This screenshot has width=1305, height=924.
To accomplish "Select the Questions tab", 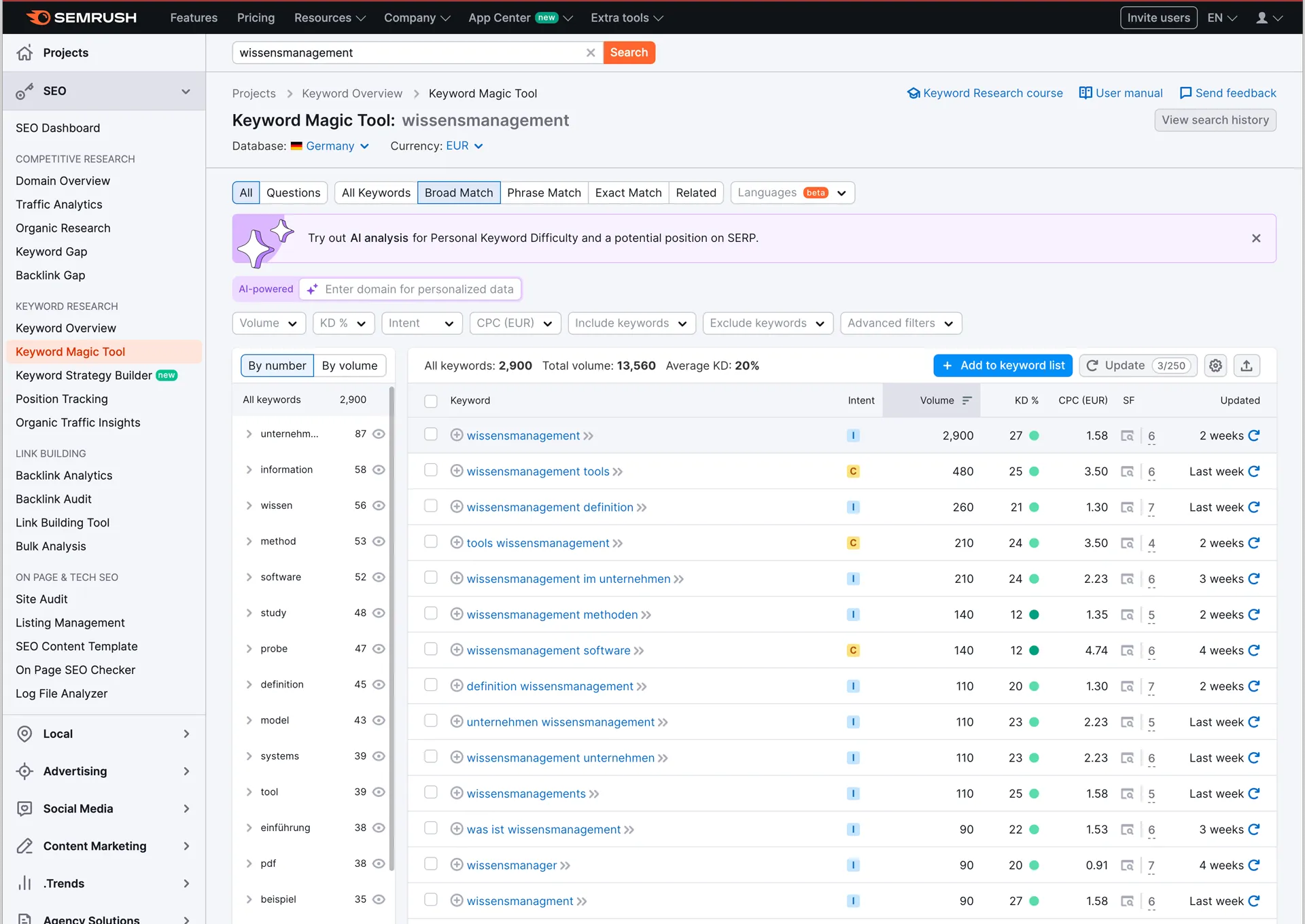I will tap(293, 193).
